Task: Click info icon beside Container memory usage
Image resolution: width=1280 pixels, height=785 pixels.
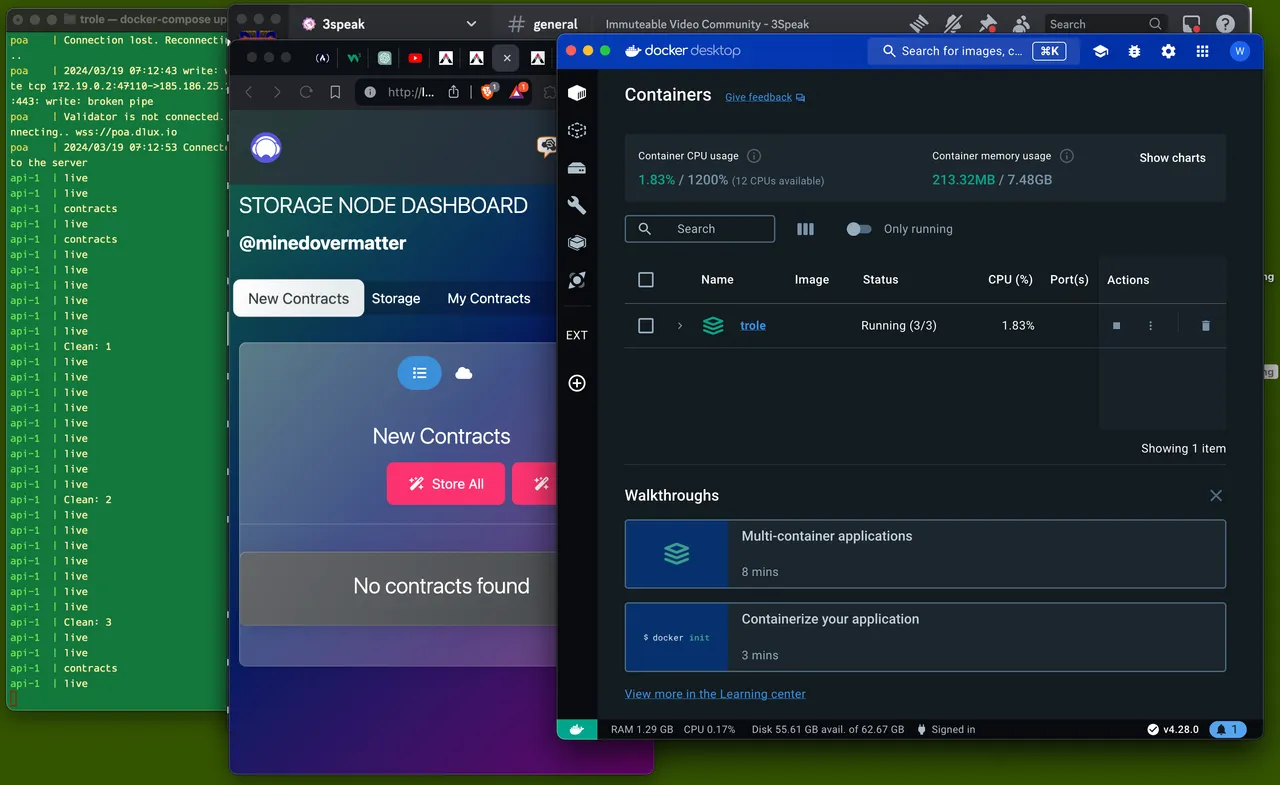Action: click(x=1067, y=156)
